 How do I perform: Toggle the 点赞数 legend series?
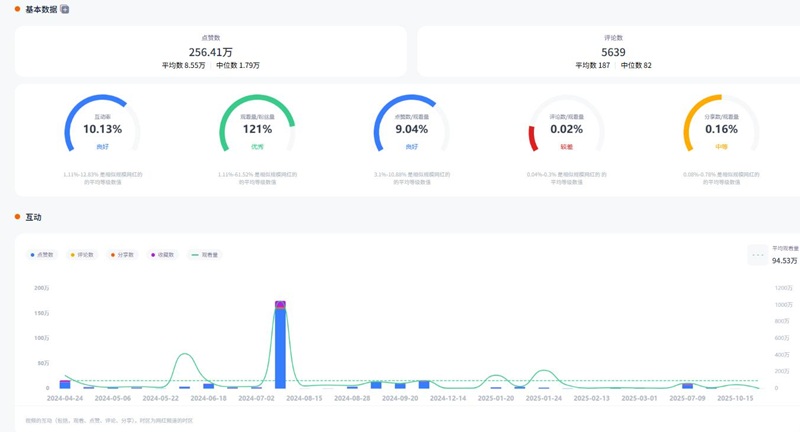point(42,255)
